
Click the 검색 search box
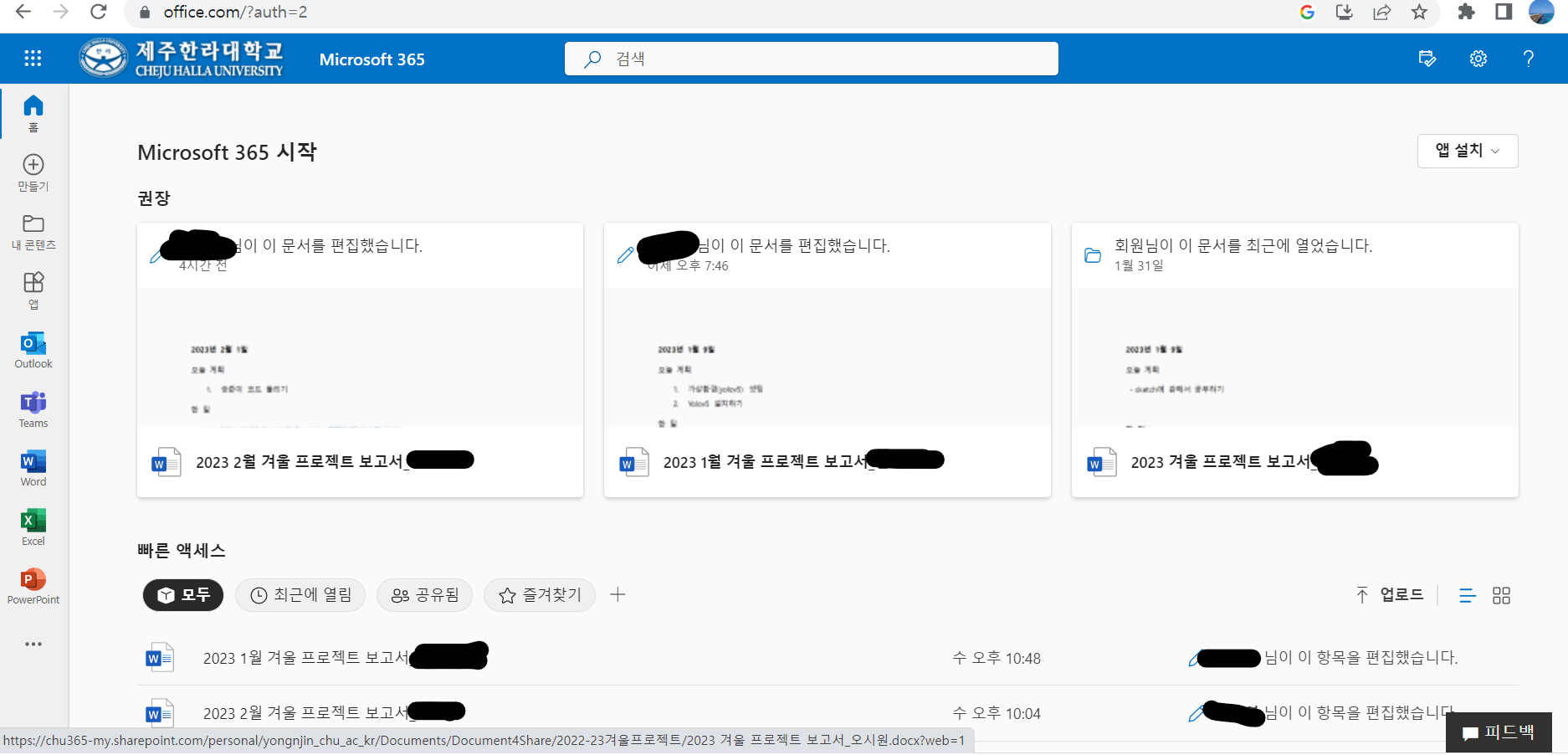(x=811, y=59)
